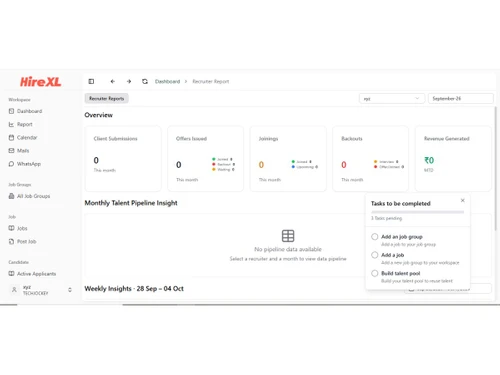This screenshot has height=375, width=500.
Task: Switch to the Recruiter Reports tab
Action: point(107,98)
